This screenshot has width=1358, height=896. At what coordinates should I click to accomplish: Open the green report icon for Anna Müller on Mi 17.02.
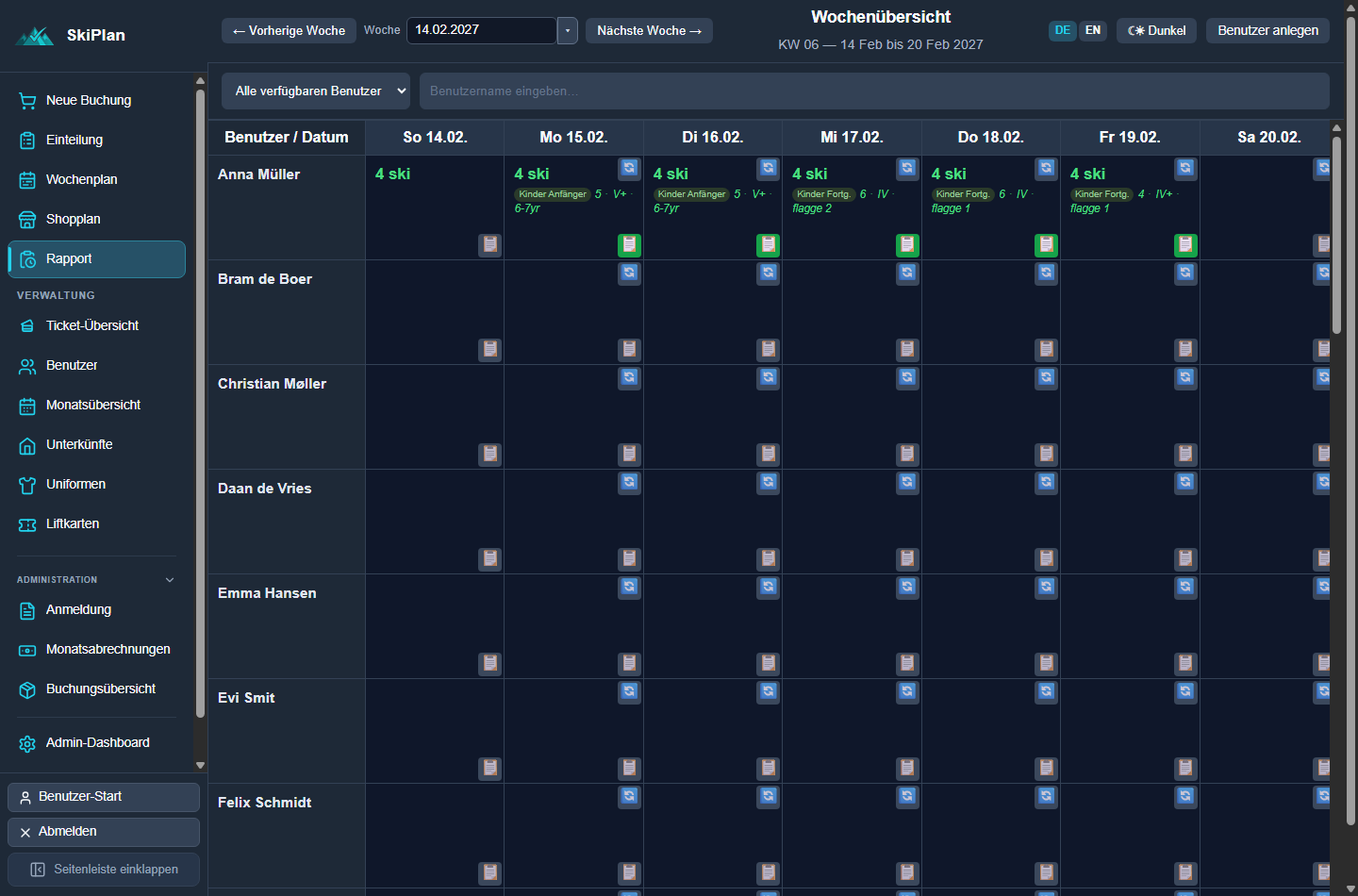click(907, 245)
